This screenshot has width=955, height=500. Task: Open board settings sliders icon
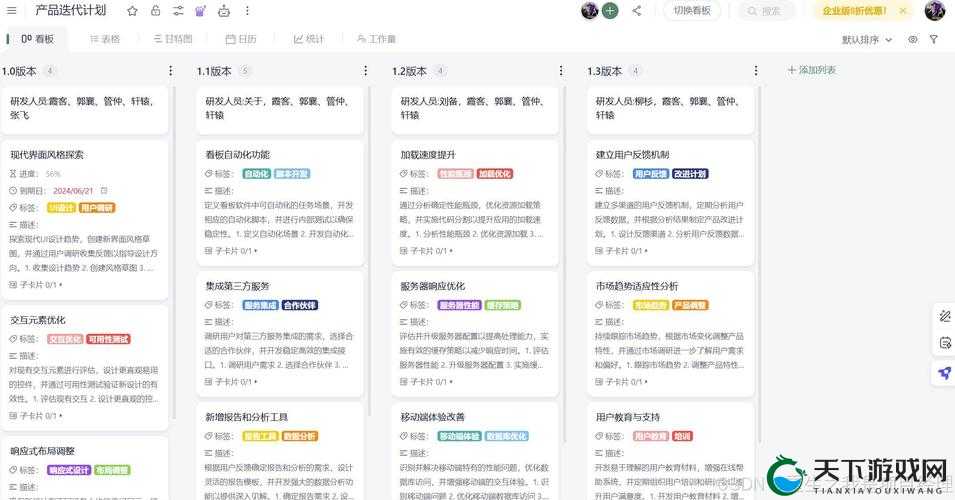[178, 11]
